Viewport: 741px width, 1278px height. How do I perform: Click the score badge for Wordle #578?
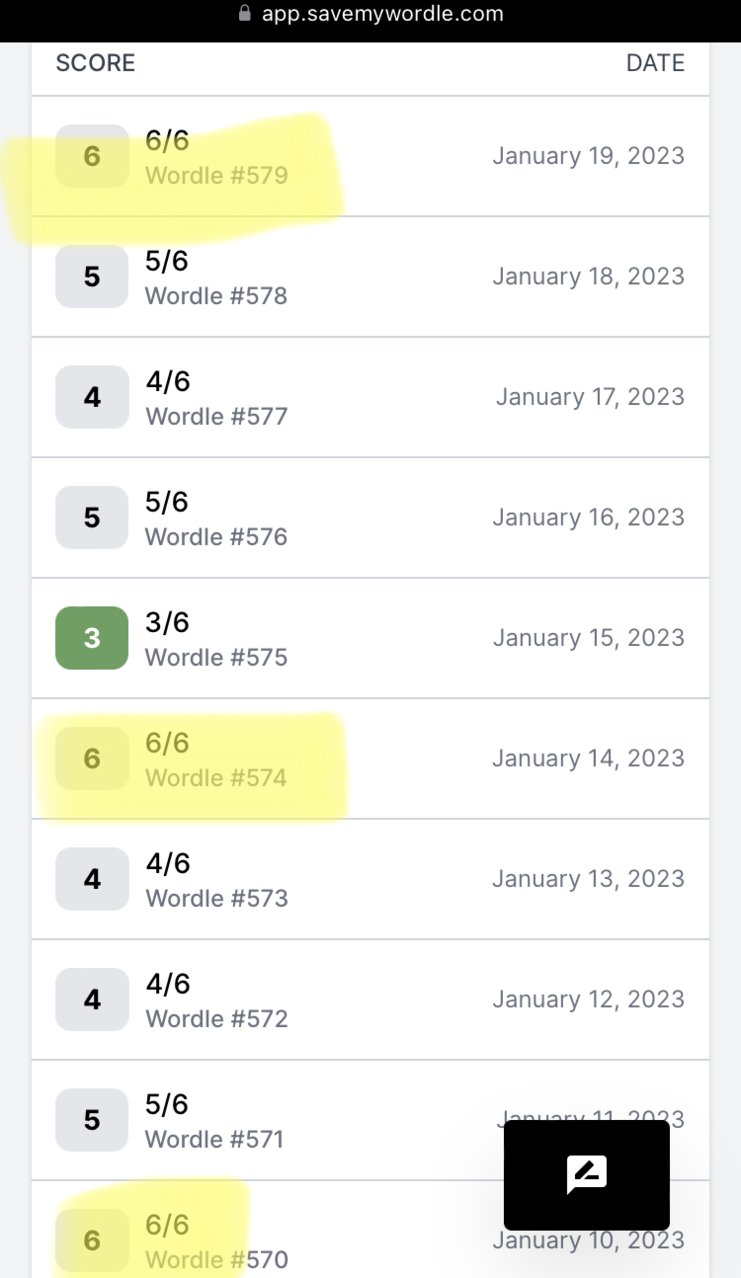92,277
